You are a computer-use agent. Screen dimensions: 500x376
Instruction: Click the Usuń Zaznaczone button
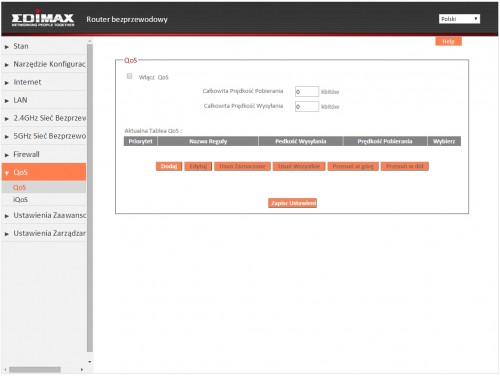pyautogui.click(x=242, y=166)
